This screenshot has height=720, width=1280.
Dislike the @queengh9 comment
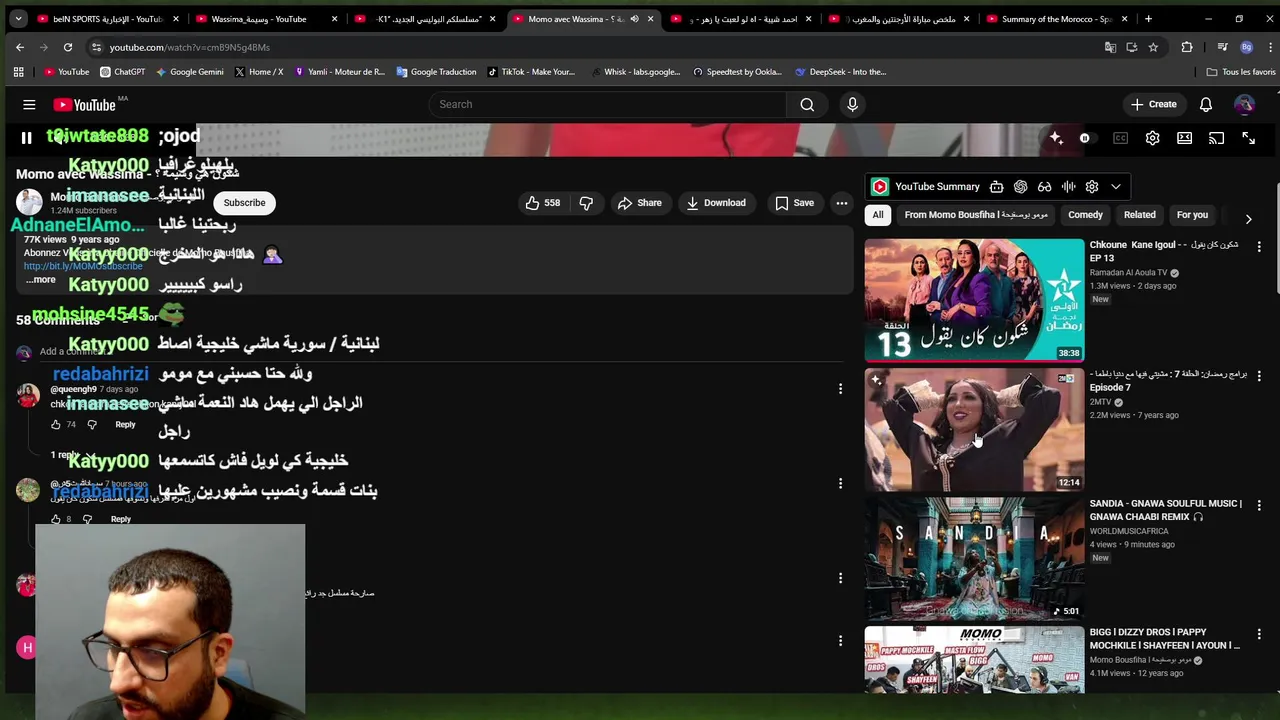pyautogui.click(x=92, y=425)
